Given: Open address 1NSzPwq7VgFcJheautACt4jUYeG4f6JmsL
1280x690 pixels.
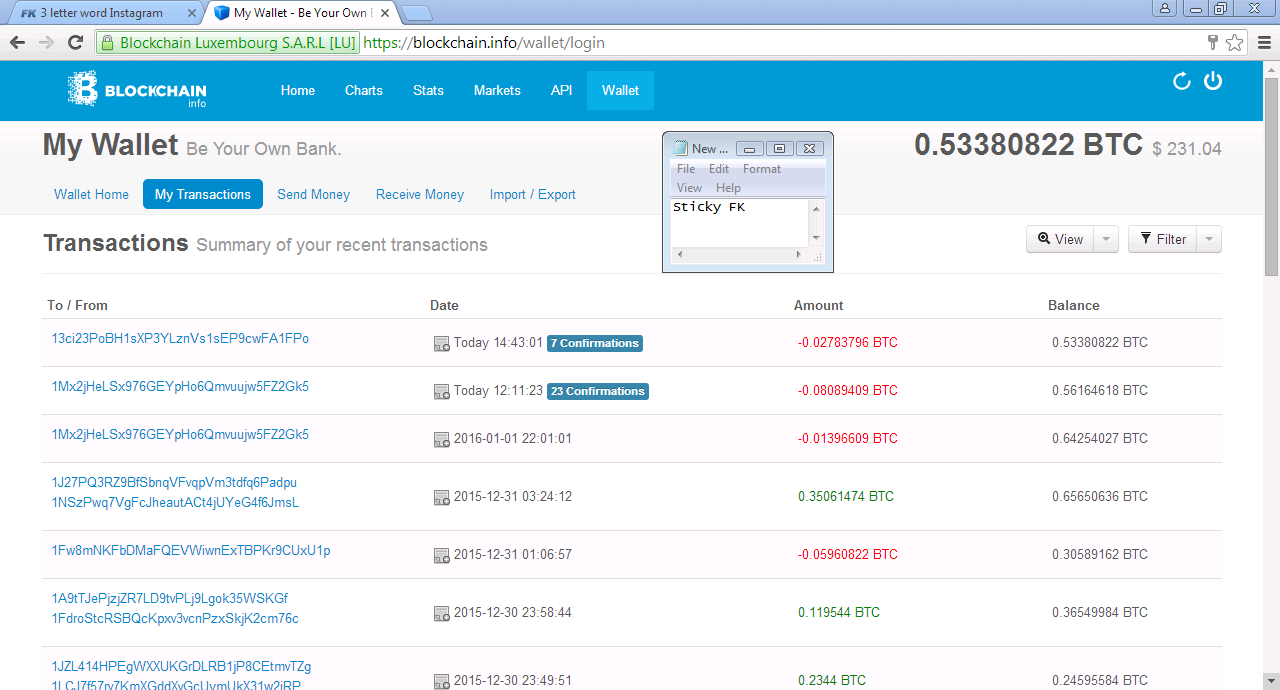Looking at the screenshot, I should 175,502.
